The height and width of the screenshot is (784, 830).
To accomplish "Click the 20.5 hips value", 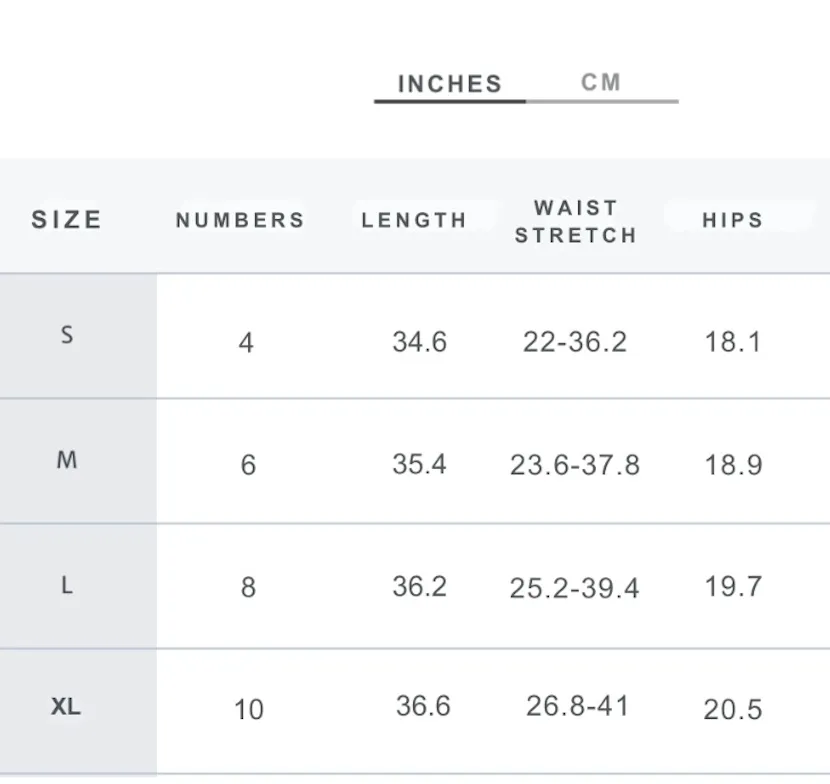I will pos(733,710).
